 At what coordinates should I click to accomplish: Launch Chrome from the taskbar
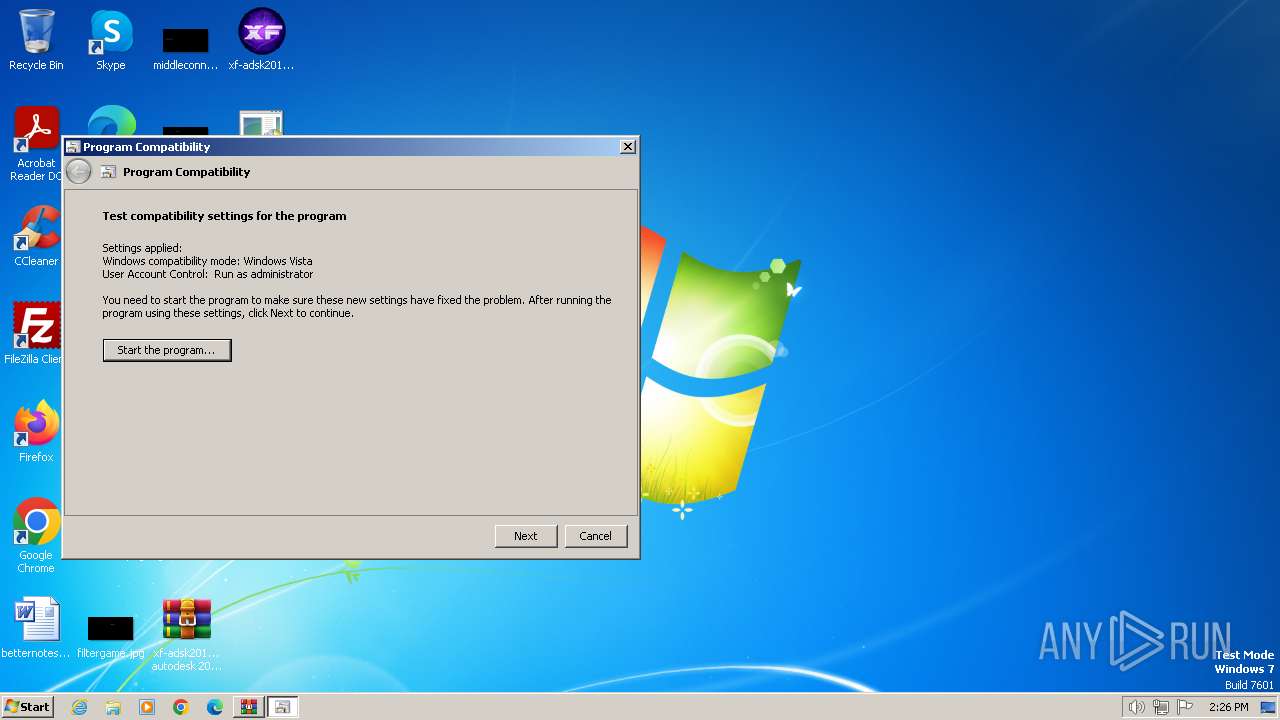click(x=181, y=707)
